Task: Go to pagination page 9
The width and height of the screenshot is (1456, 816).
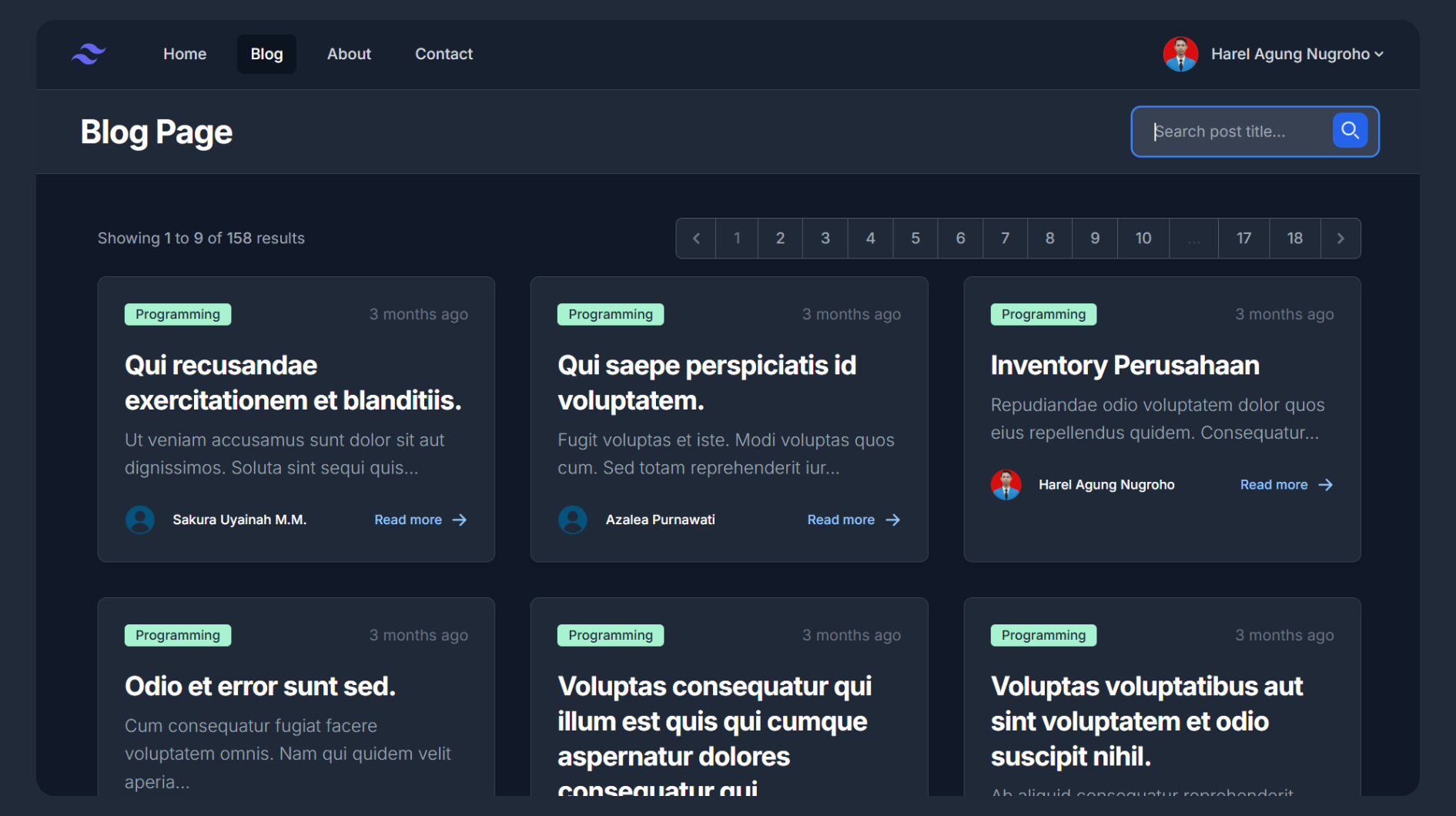Action: 1095,239
